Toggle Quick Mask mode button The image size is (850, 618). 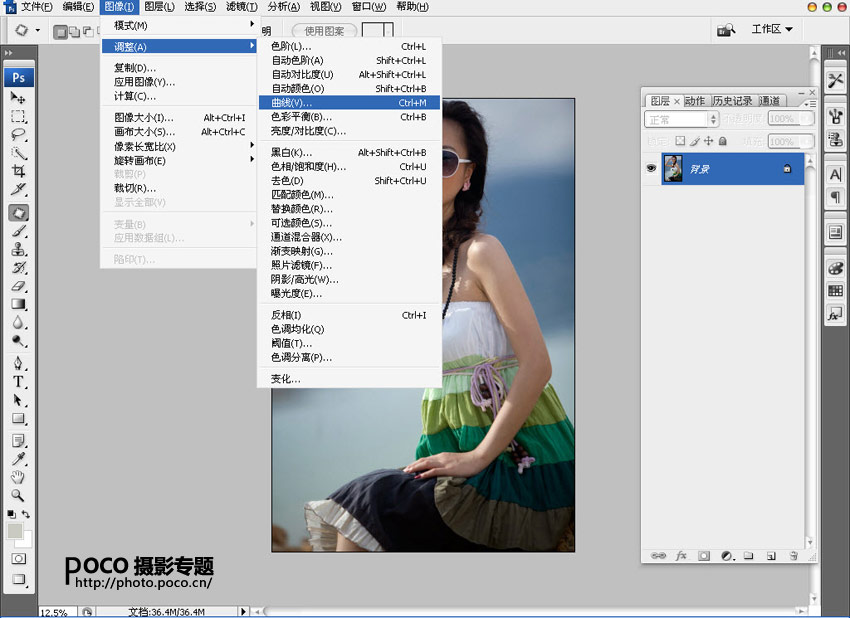point(18,558)
